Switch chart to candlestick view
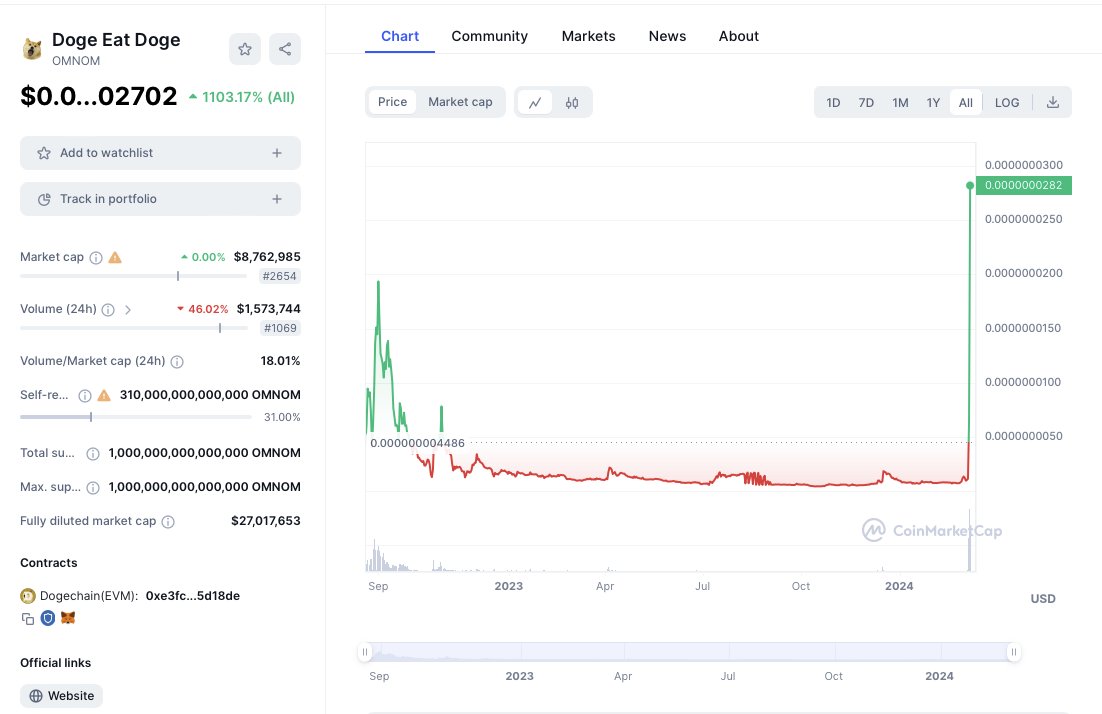 (570, 101)
